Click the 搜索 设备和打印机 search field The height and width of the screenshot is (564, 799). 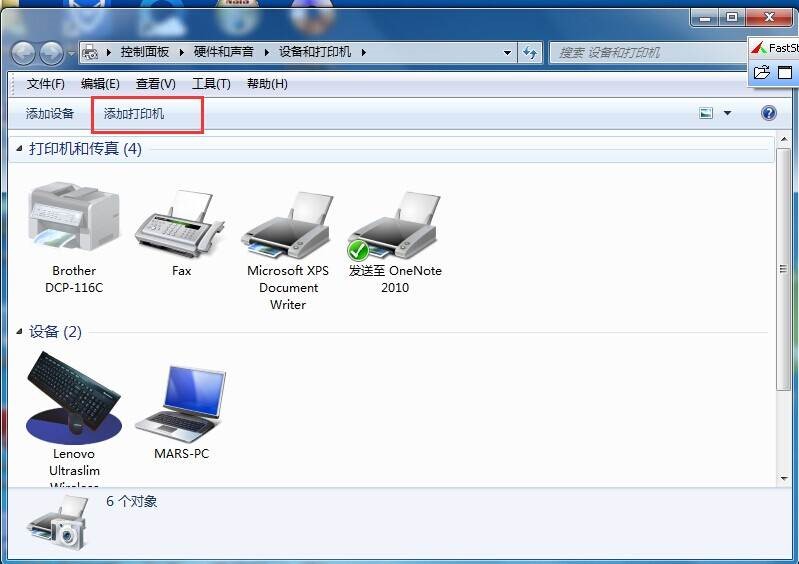click(648, 52)
